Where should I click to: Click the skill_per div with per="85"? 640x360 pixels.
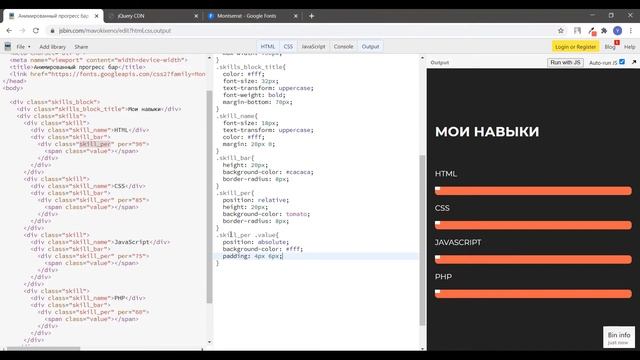click(93, 200)
